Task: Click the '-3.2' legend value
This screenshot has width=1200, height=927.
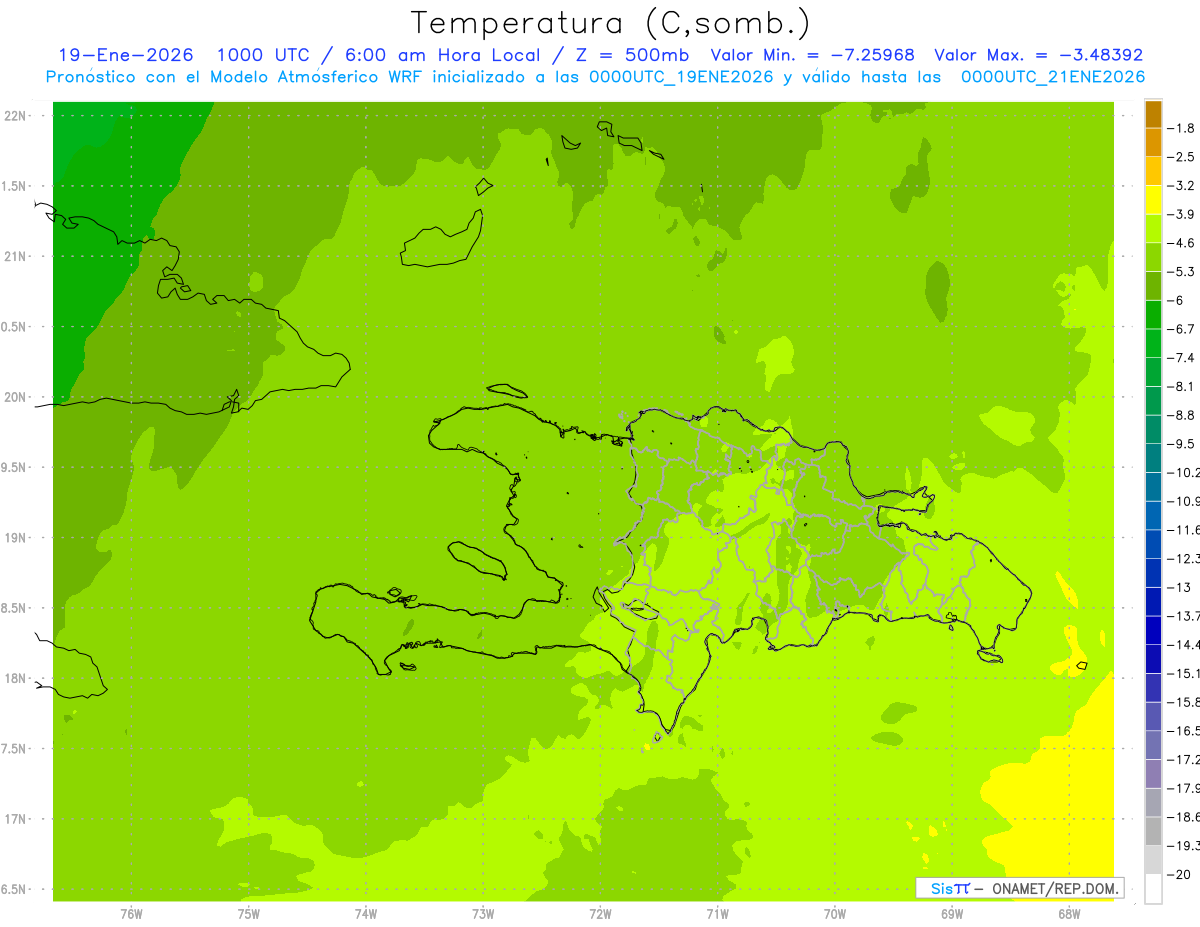Action: [x=1182, y=186]
